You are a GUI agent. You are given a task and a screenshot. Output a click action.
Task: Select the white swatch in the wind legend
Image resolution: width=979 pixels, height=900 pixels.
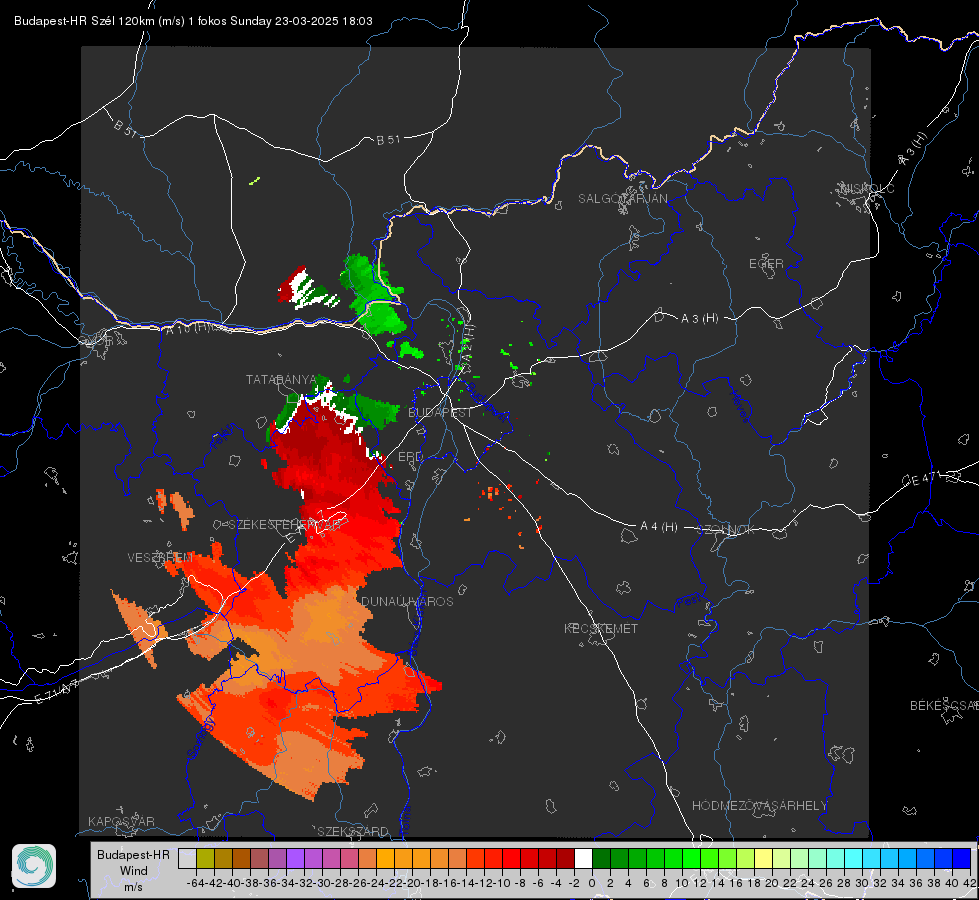pyautogui.click(x=583, y=858)
